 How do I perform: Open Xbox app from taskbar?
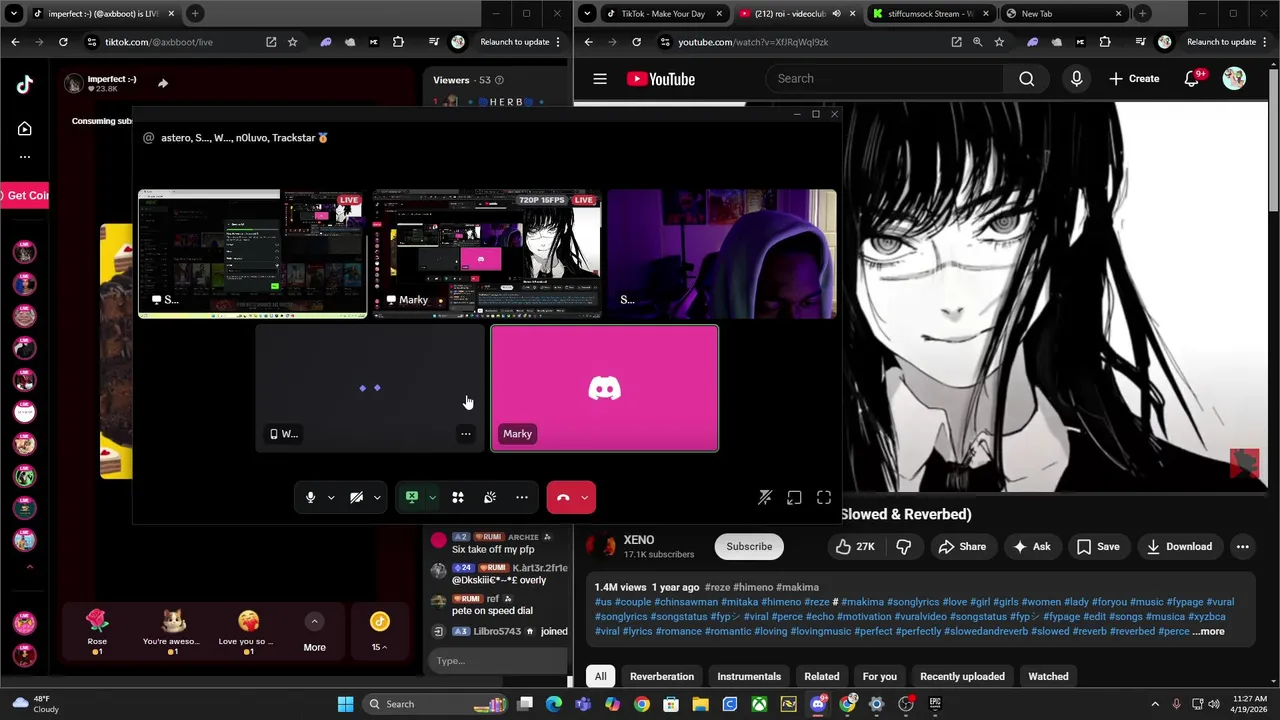coord(759,704)
